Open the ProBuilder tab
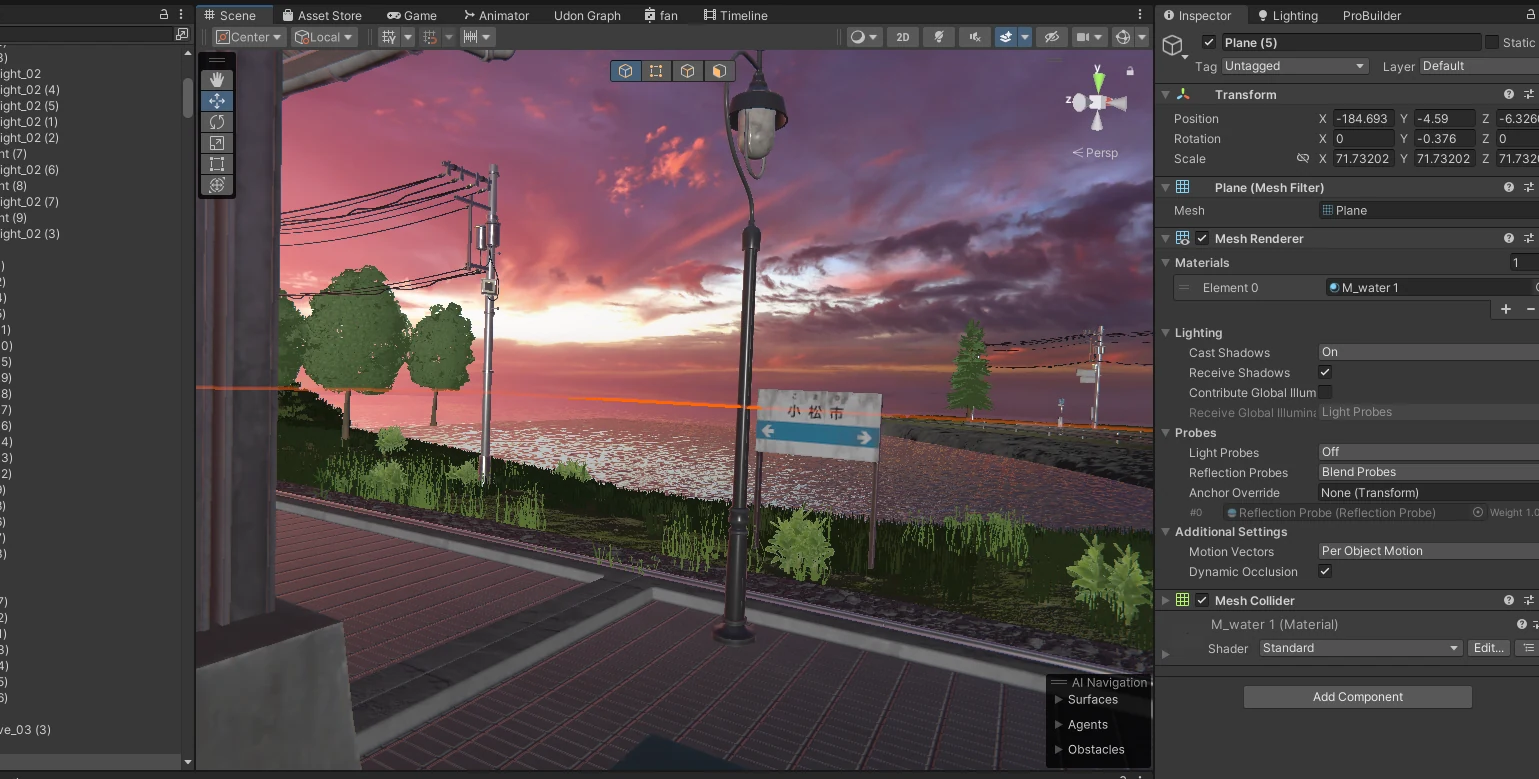Viewport: 1539px width, 779px height. 1371,15
